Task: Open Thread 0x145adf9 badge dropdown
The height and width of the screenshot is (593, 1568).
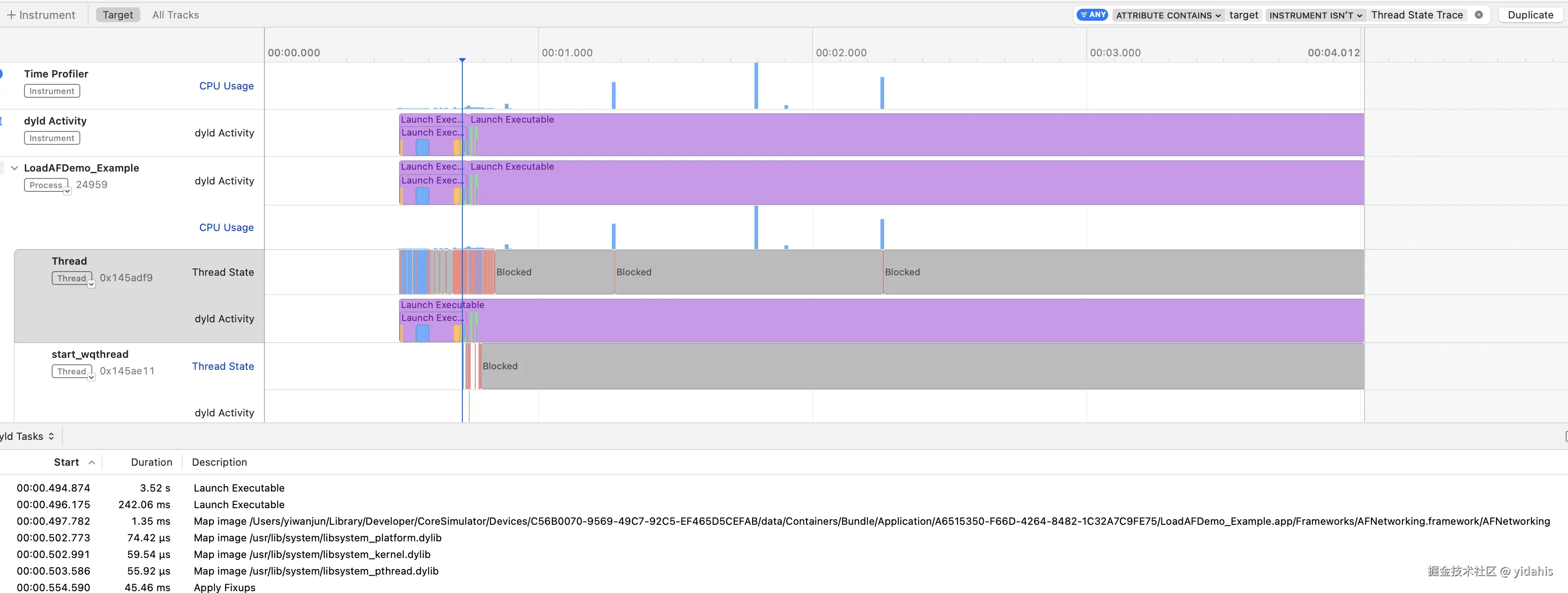Action: tap(91, 284)
